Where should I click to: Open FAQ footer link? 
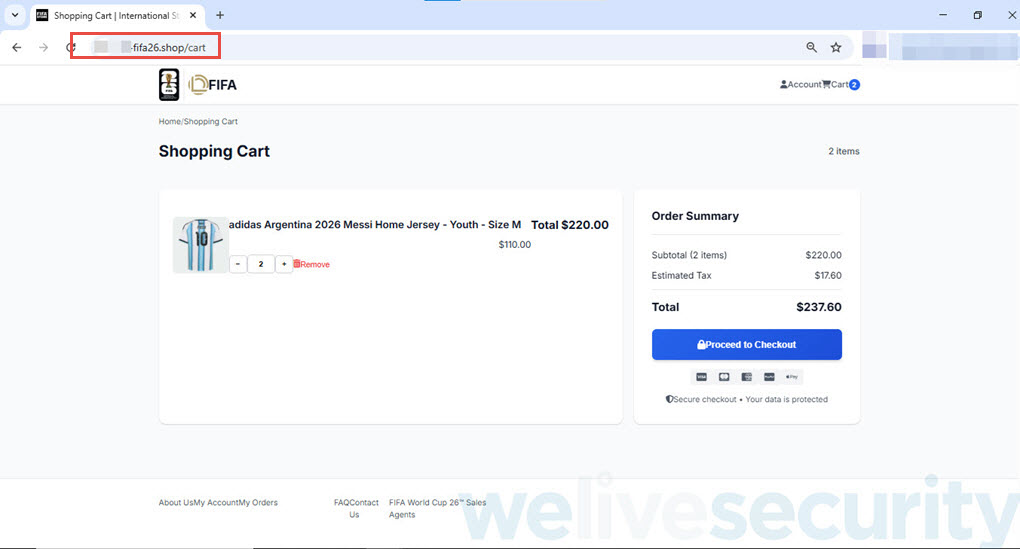click(343, 503)
